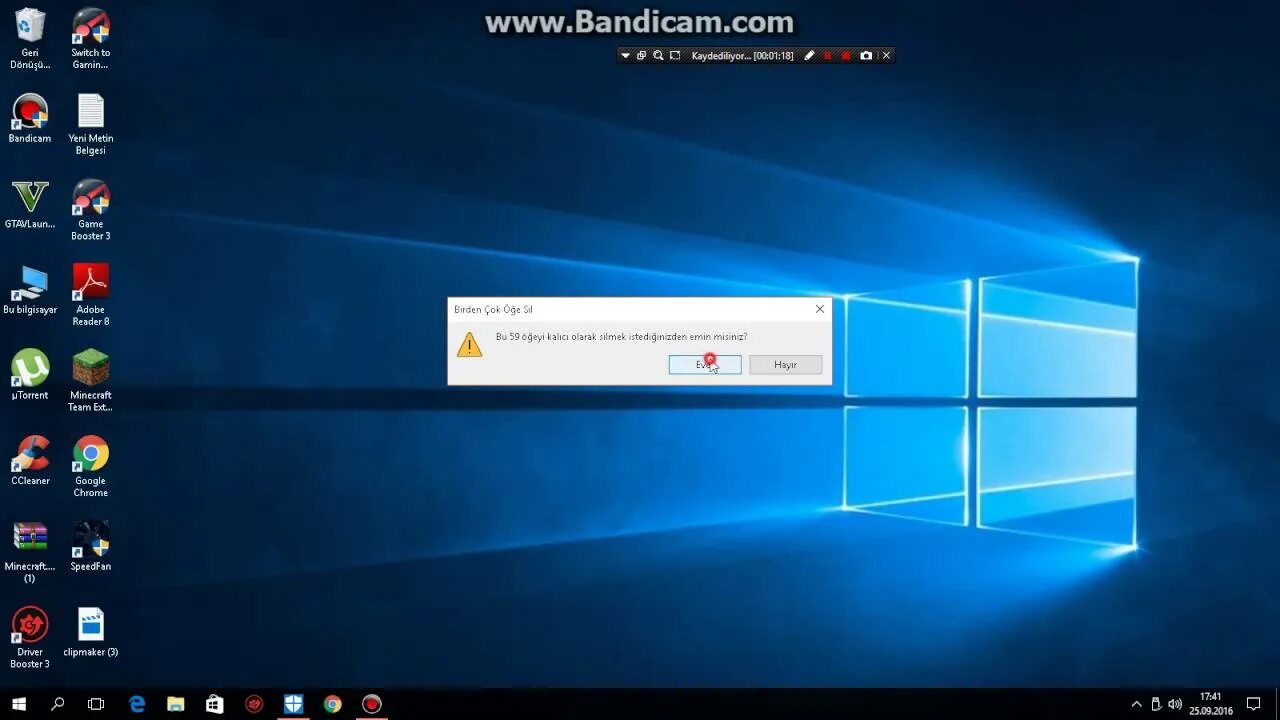This screenshot has height=720, width=1280.
Task: Switch to Bandicam in the taskbar
Action: [372, 704]
